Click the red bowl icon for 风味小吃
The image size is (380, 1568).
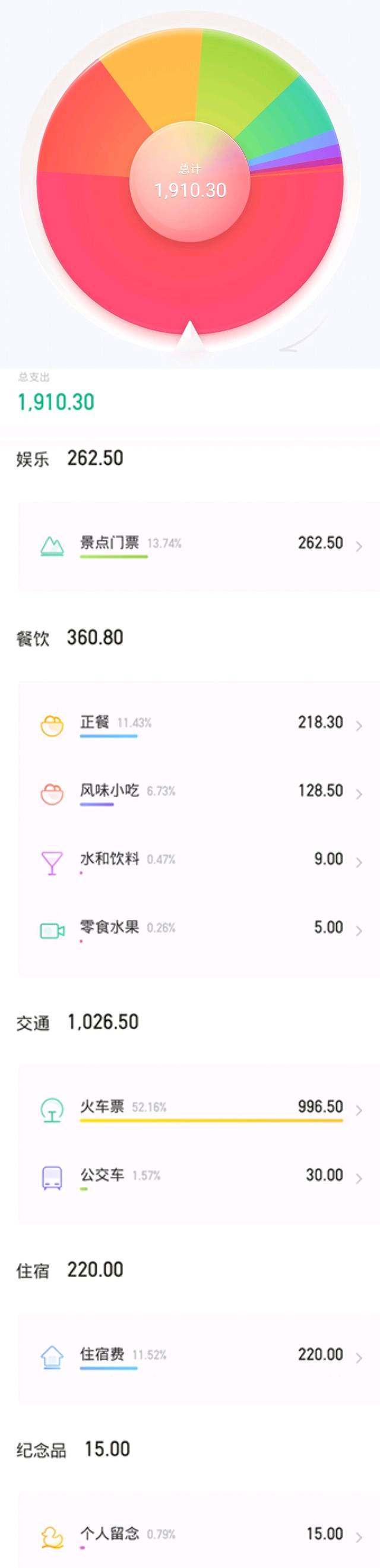coord(52,793)
